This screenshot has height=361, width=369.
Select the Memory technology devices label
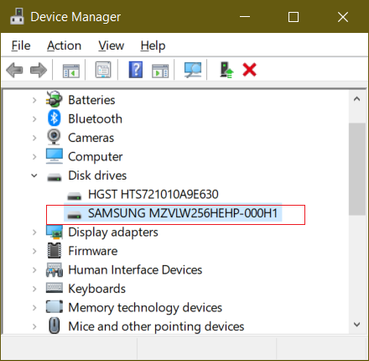pyautogui.click(x=145, y=307)
